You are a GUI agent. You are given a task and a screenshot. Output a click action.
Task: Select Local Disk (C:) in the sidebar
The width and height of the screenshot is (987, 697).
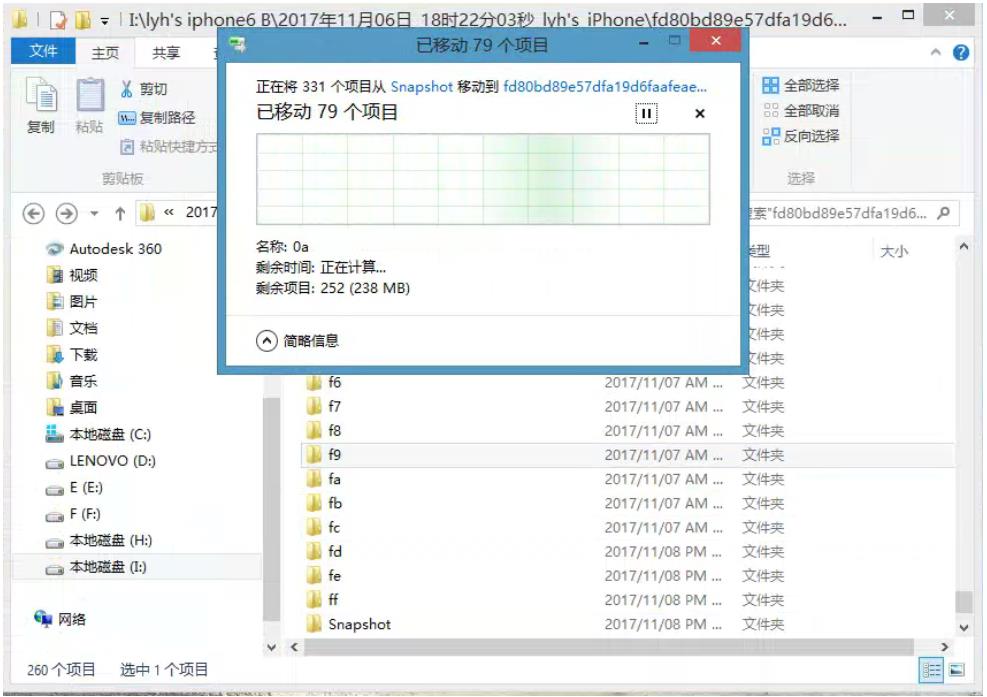(x=109, y=435)
